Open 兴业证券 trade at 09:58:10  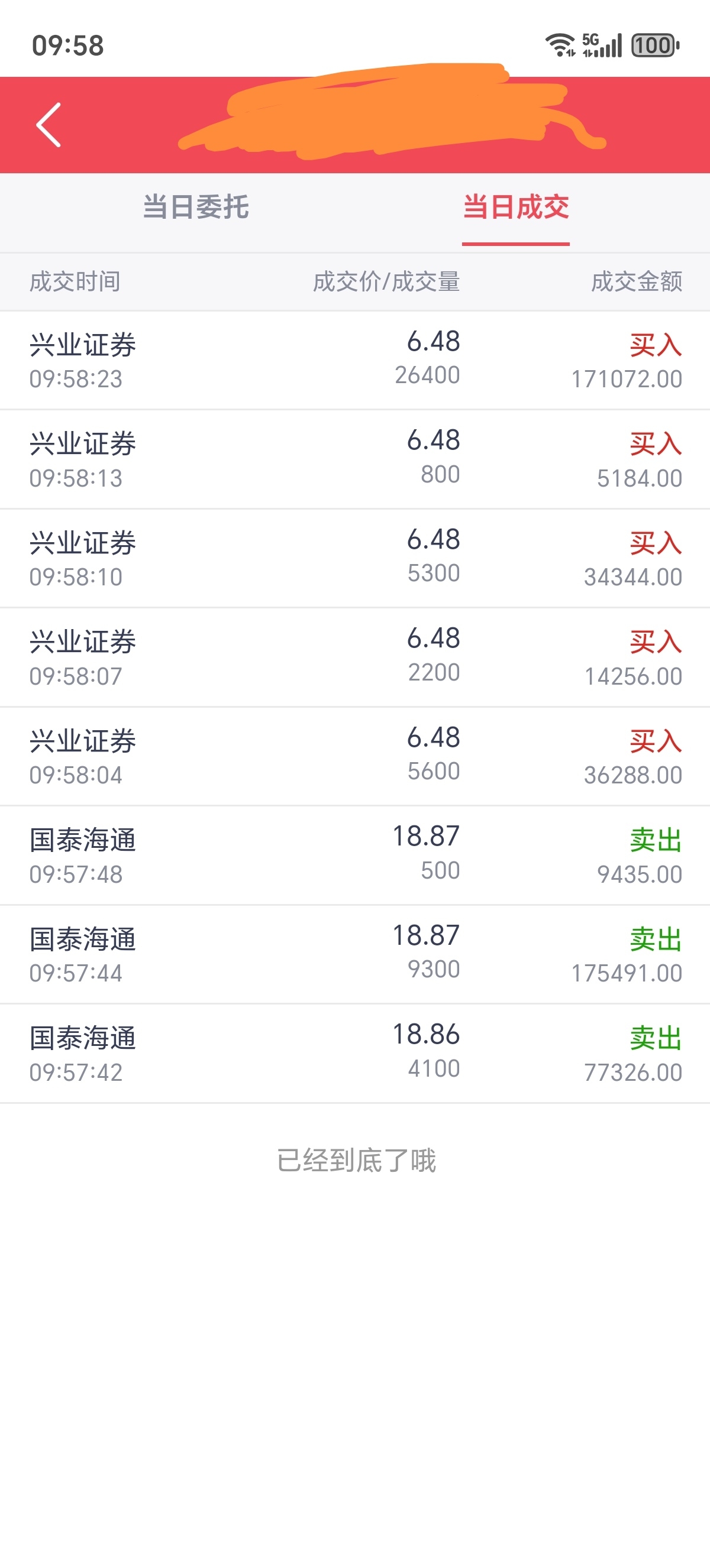tap(355, 559)
